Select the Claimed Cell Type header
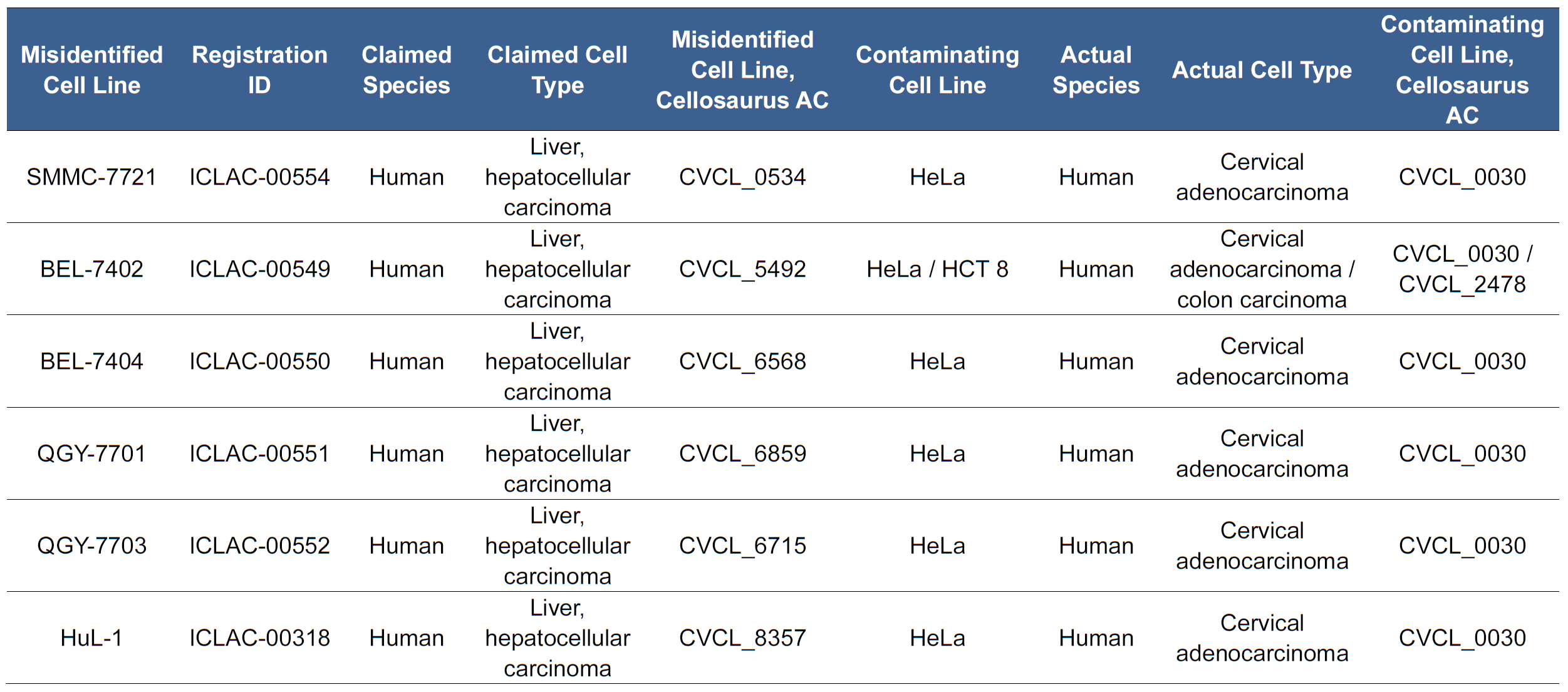Screen dimensions: 1568x692 (x=558, y=70)
